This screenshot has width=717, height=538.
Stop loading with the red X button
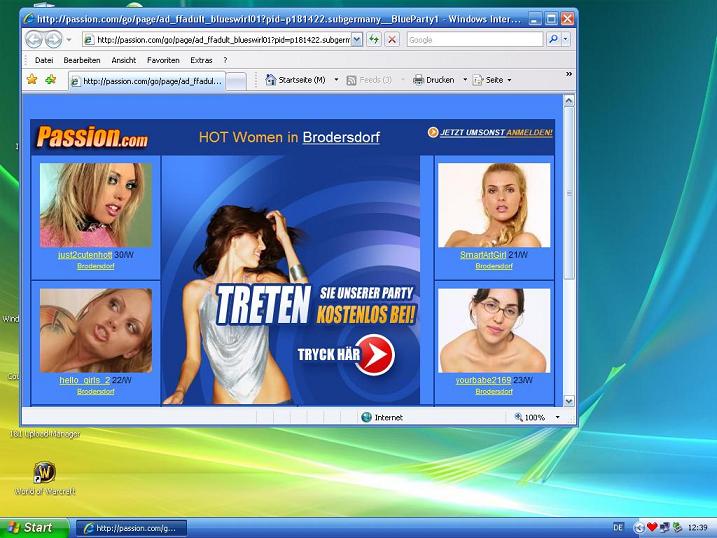pos(392,40)
